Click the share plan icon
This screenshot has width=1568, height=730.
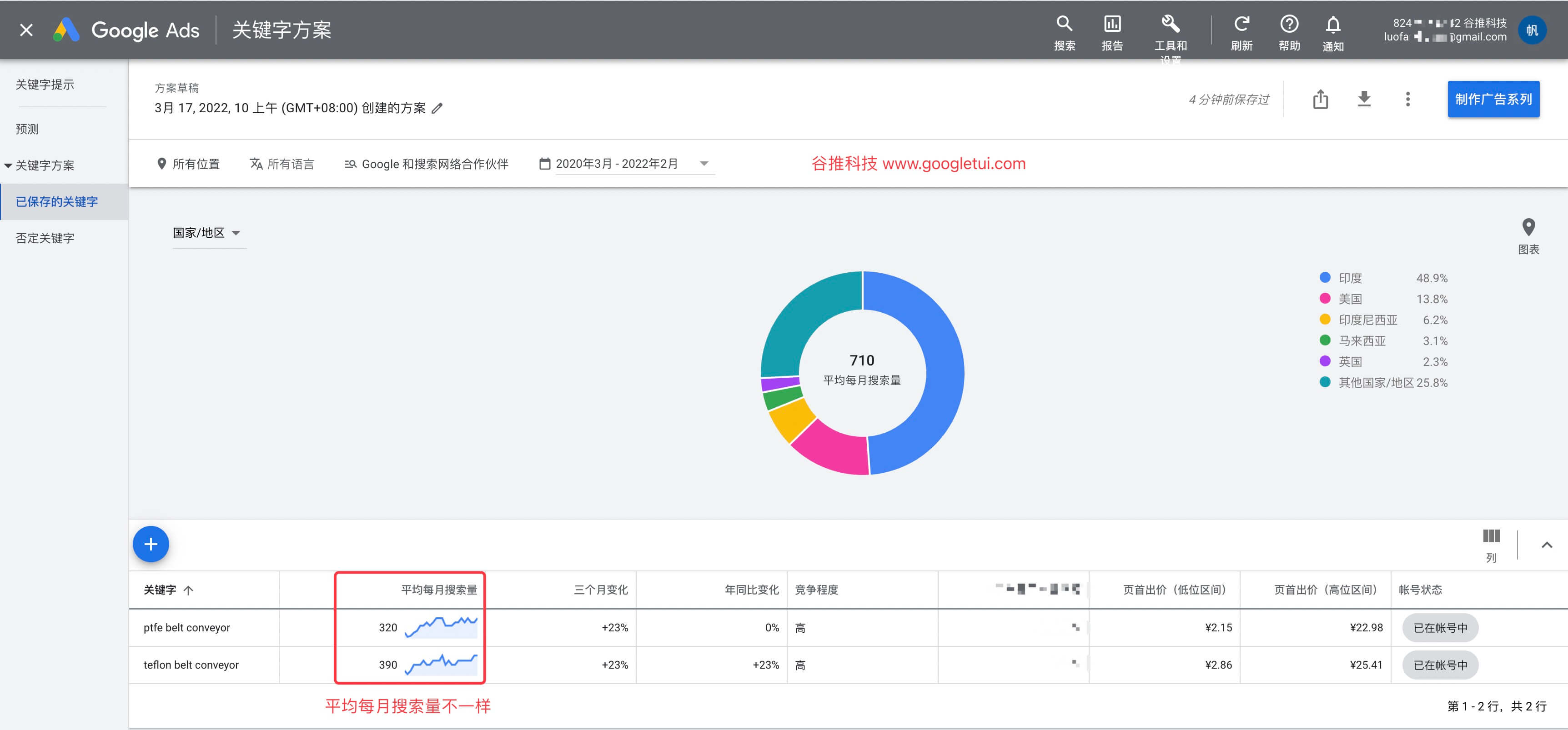coord(1320,99)
